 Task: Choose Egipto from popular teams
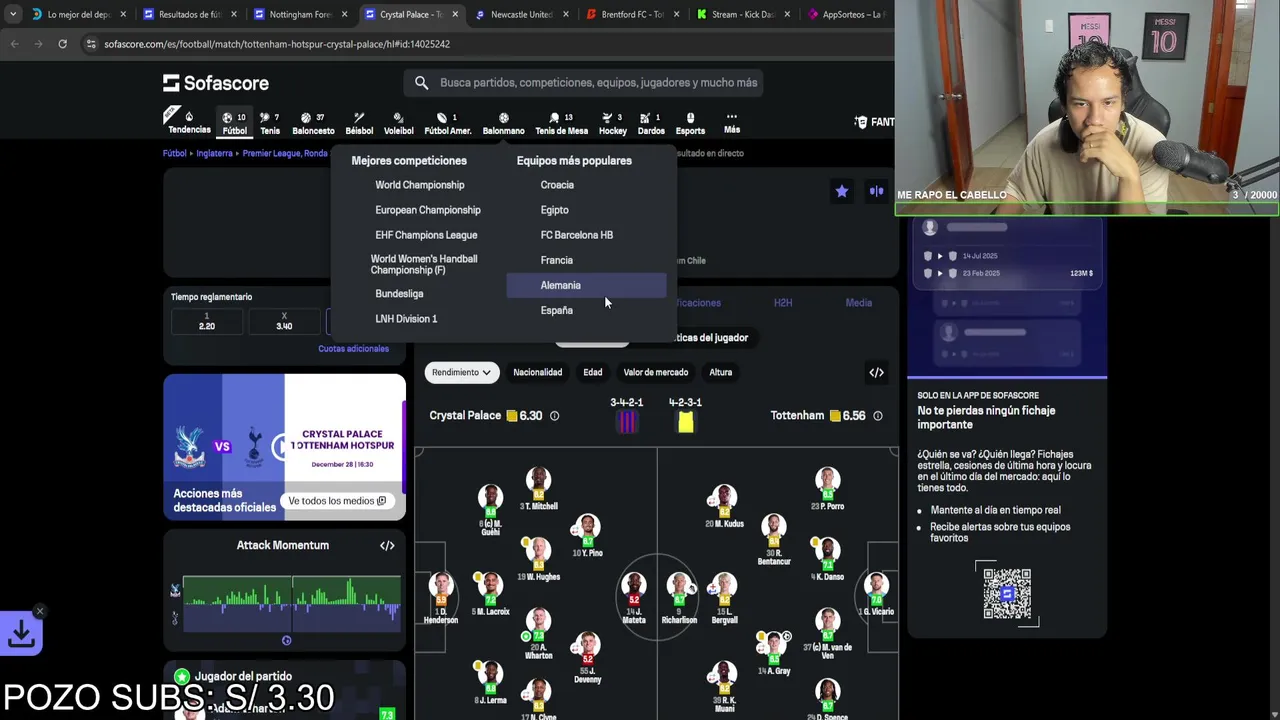click(x=554, y=210)
